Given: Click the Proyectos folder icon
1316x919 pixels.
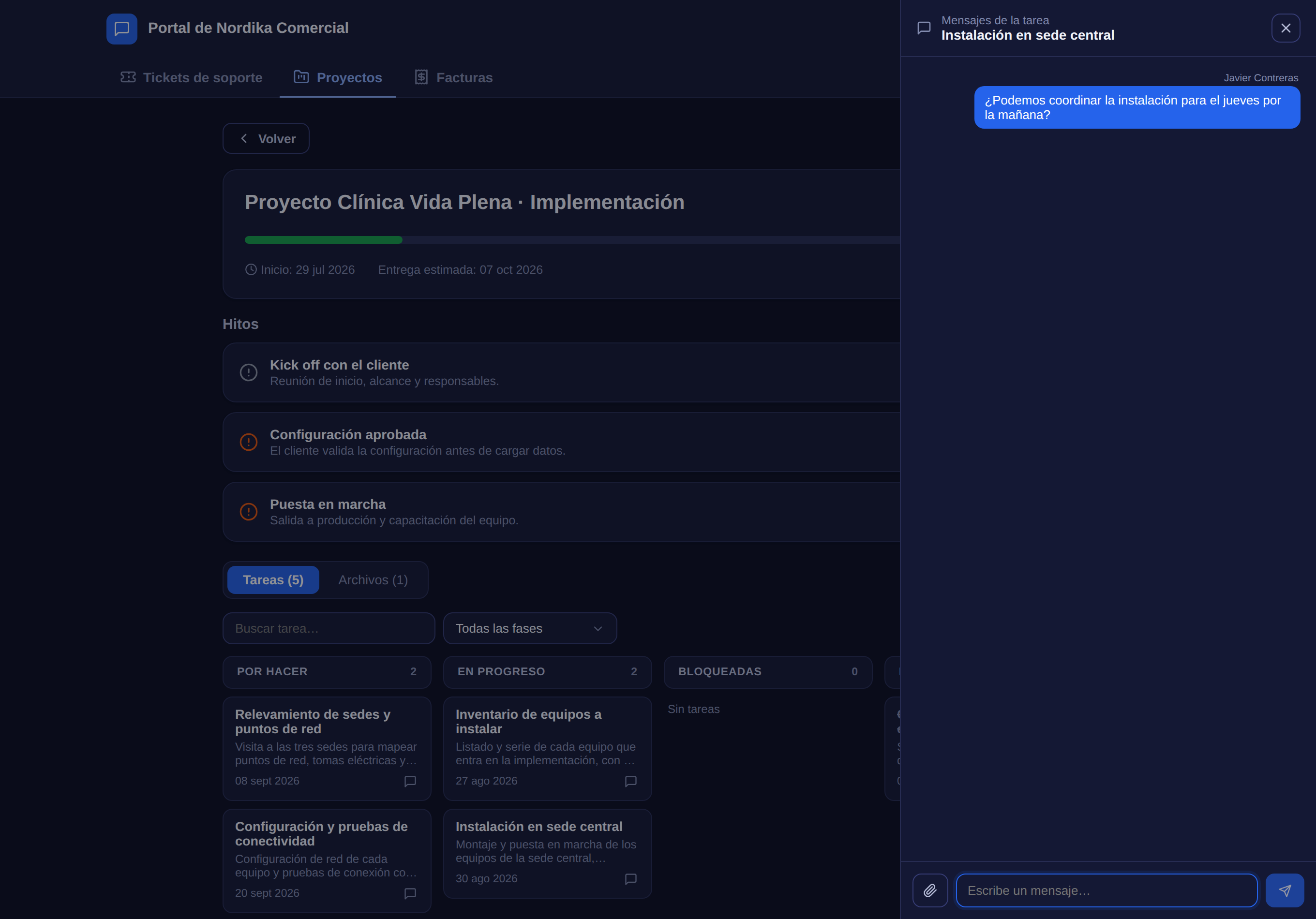Looking at the screenshot, I should (301, 77).
